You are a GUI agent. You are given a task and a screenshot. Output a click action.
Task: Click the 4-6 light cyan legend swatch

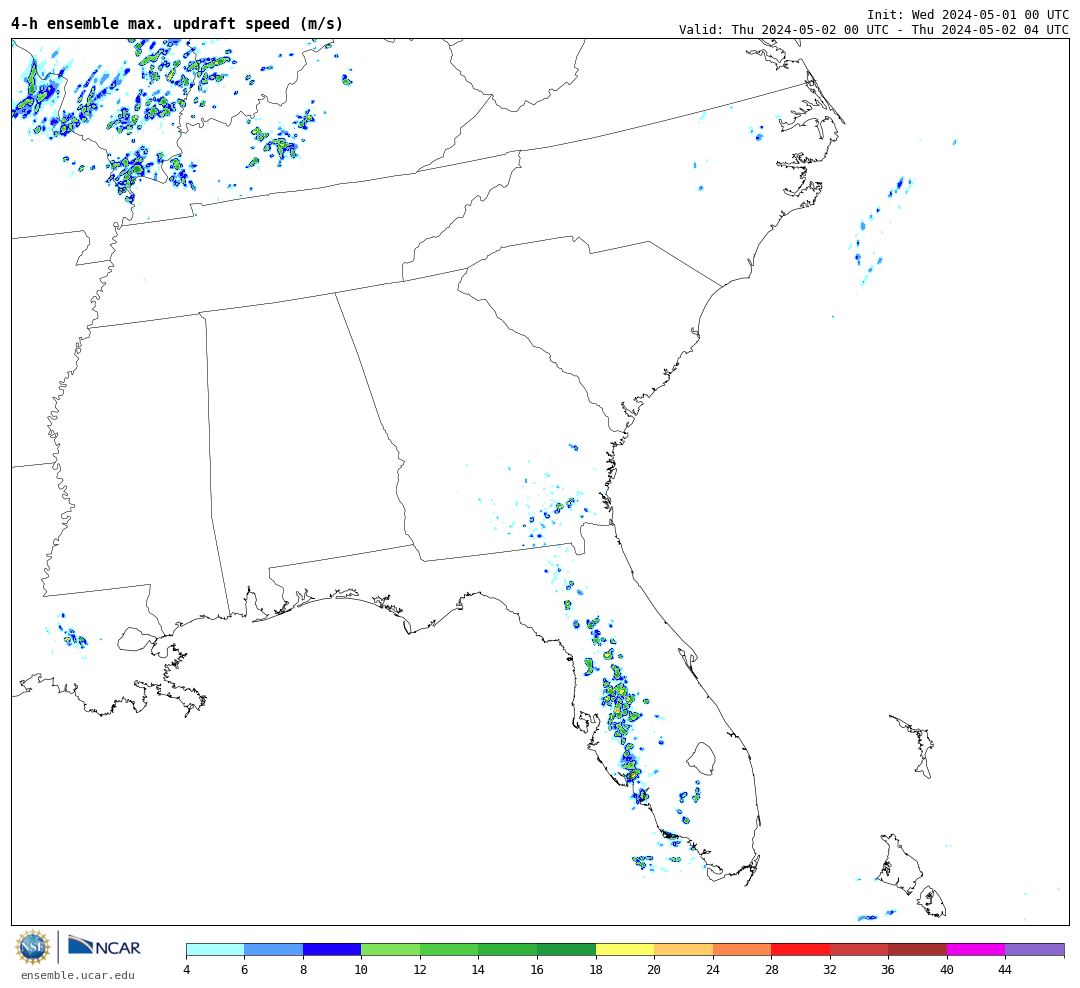pyautogui.click(x=215, y=949)
